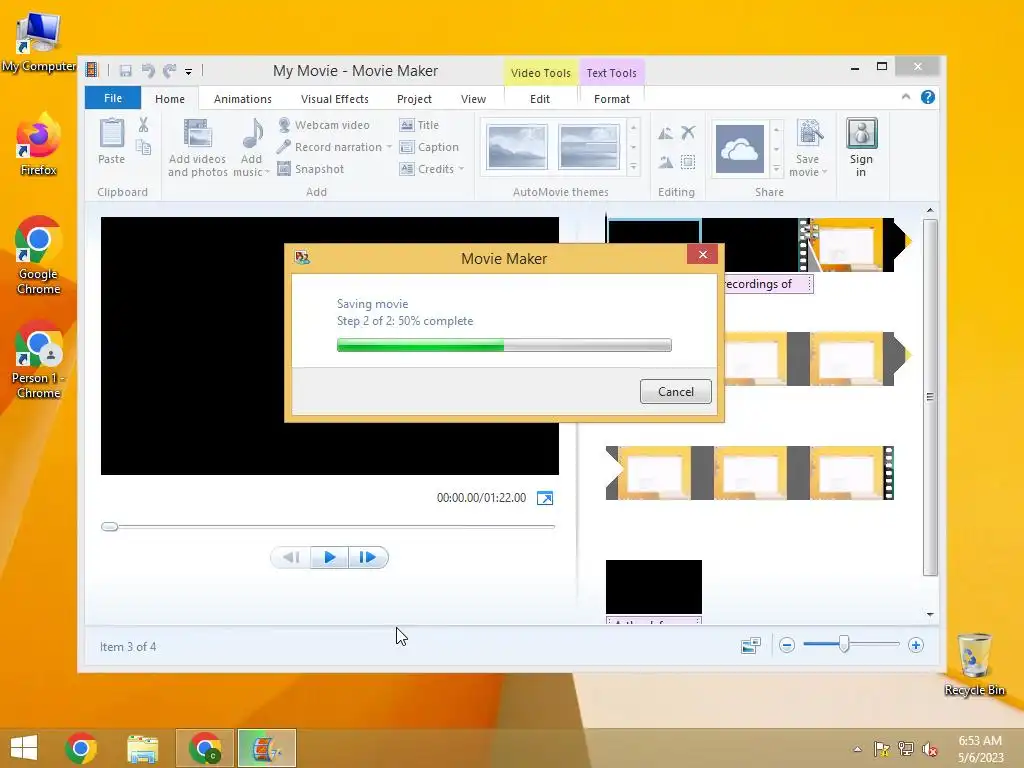Select the 'recordings of' caption in storyboard
Screen dimensions: 1024x768
(x=768, y=284)
